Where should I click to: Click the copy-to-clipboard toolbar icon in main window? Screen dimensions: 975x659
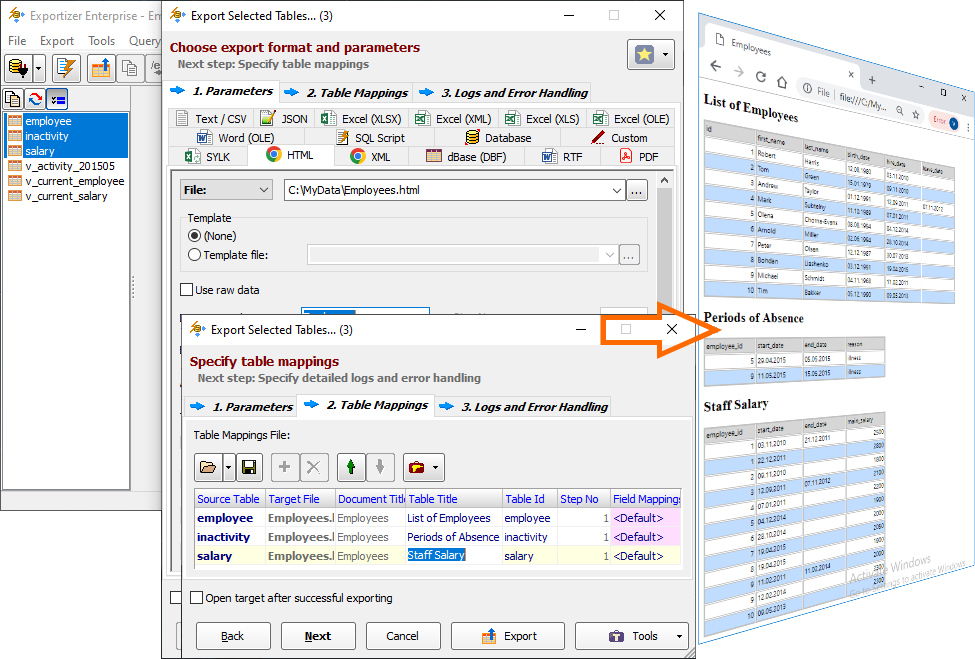point(130,68)
